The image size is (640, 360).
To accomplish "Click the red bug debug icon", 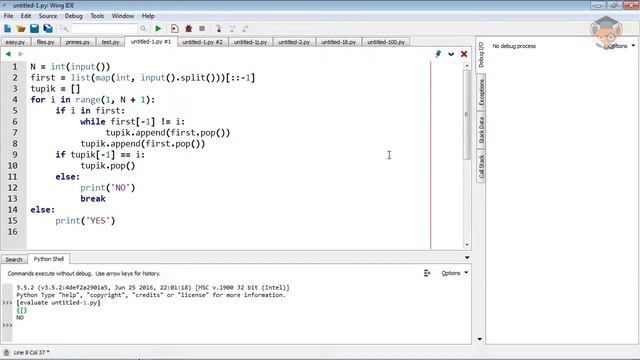I will [188, 29].
